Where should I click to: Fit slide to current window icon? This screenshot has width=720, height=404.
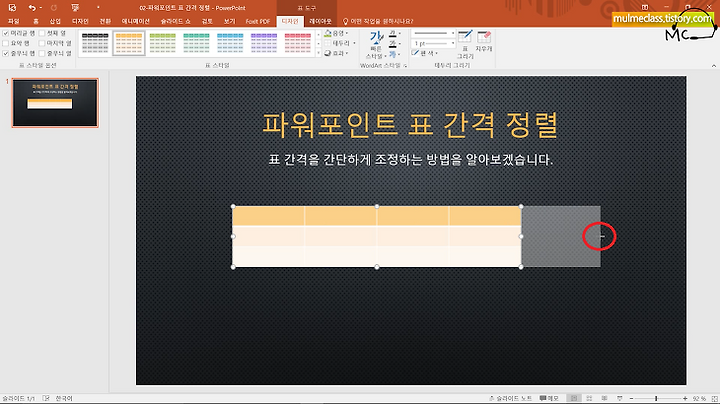tap(714, 398)
